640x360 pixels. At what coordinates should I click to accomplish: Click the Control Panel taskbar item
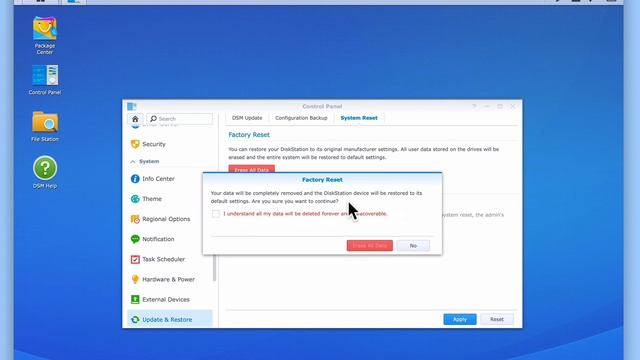click(x=74, y=2)
